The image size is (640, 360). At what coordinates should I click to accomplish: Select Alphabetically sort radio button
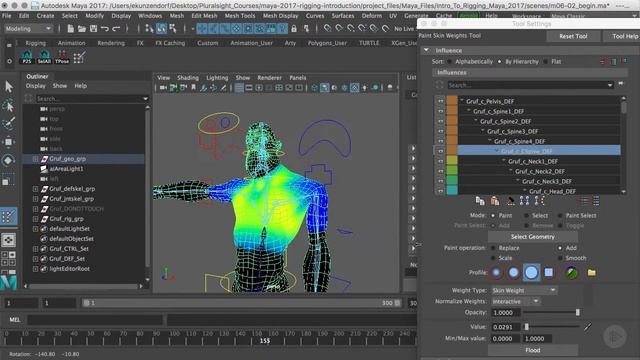click(x=449, y=62)
